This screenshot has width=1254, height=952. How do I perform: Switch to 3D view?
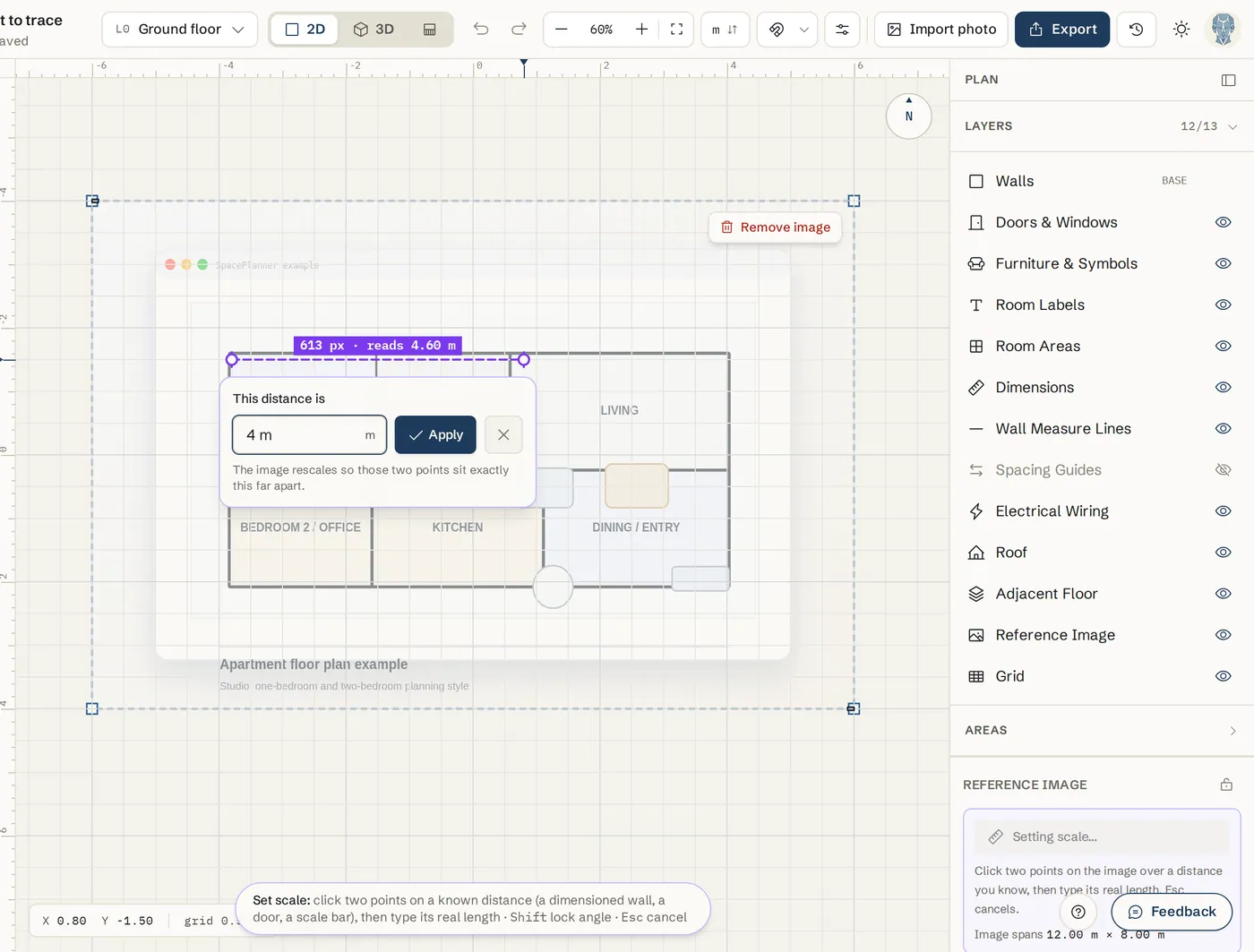[374, 30]
